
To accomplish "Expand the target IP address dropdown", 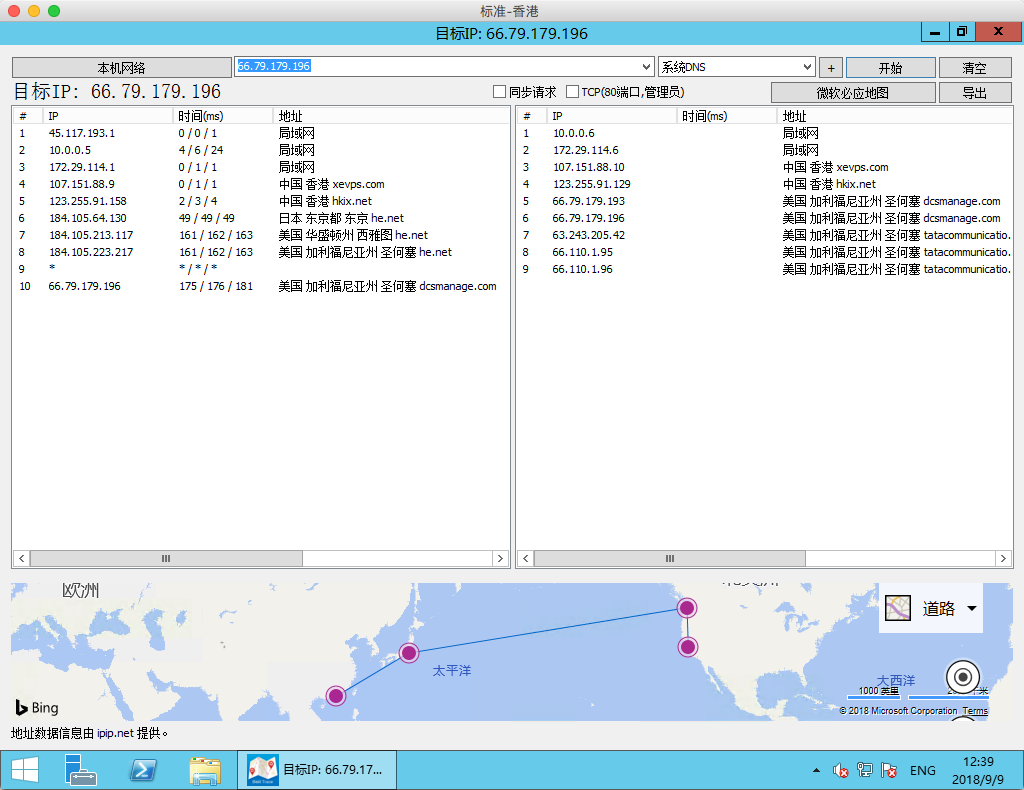I will click(x=646, y=67).
